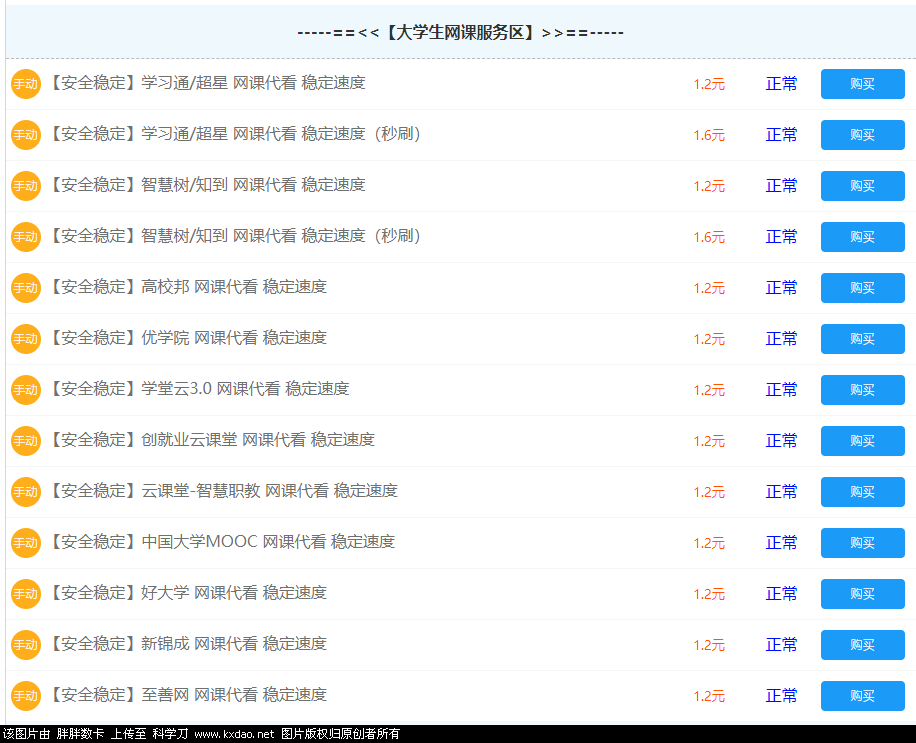
Task: Click 1.6元 price in 智慧树/知到（秒刷） row
Action: coord(709,238)
